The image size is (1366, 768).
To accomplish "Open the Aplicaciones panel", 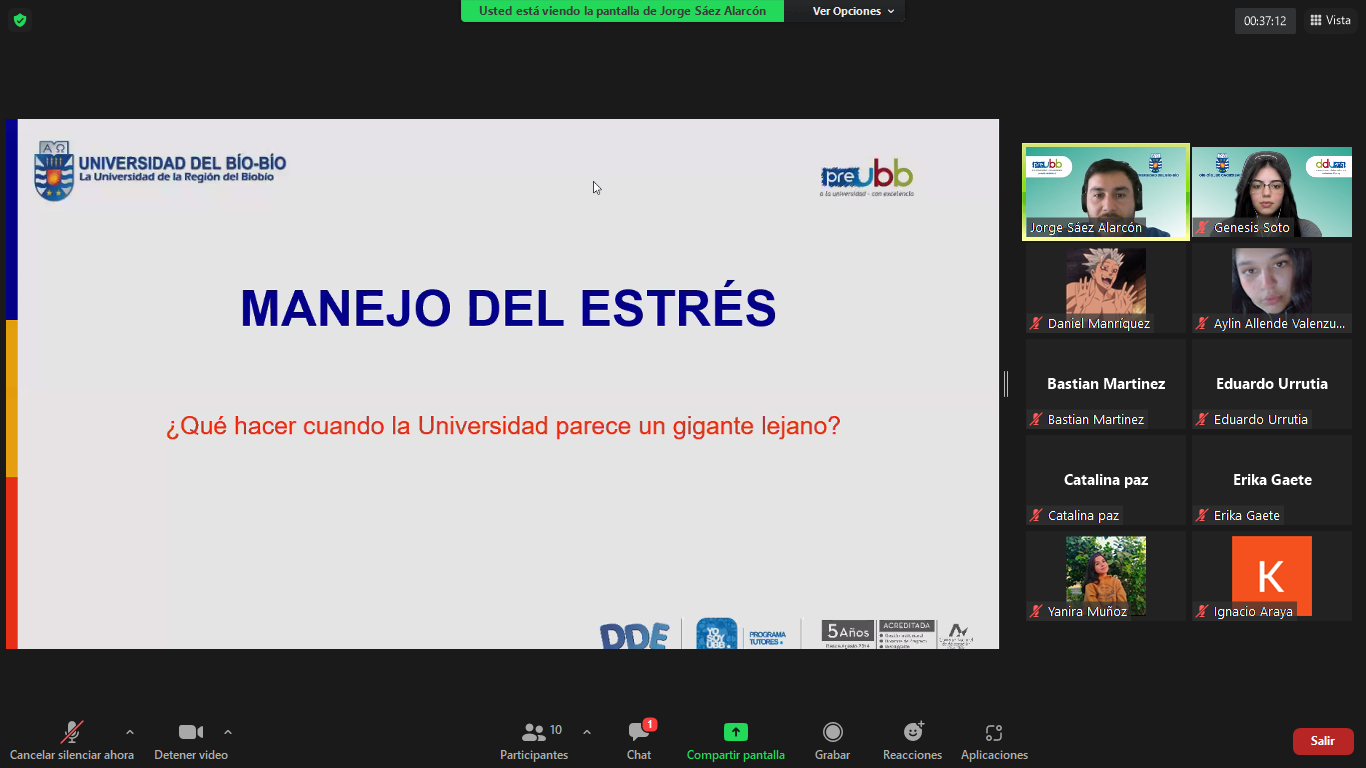I will click(994, 741).
